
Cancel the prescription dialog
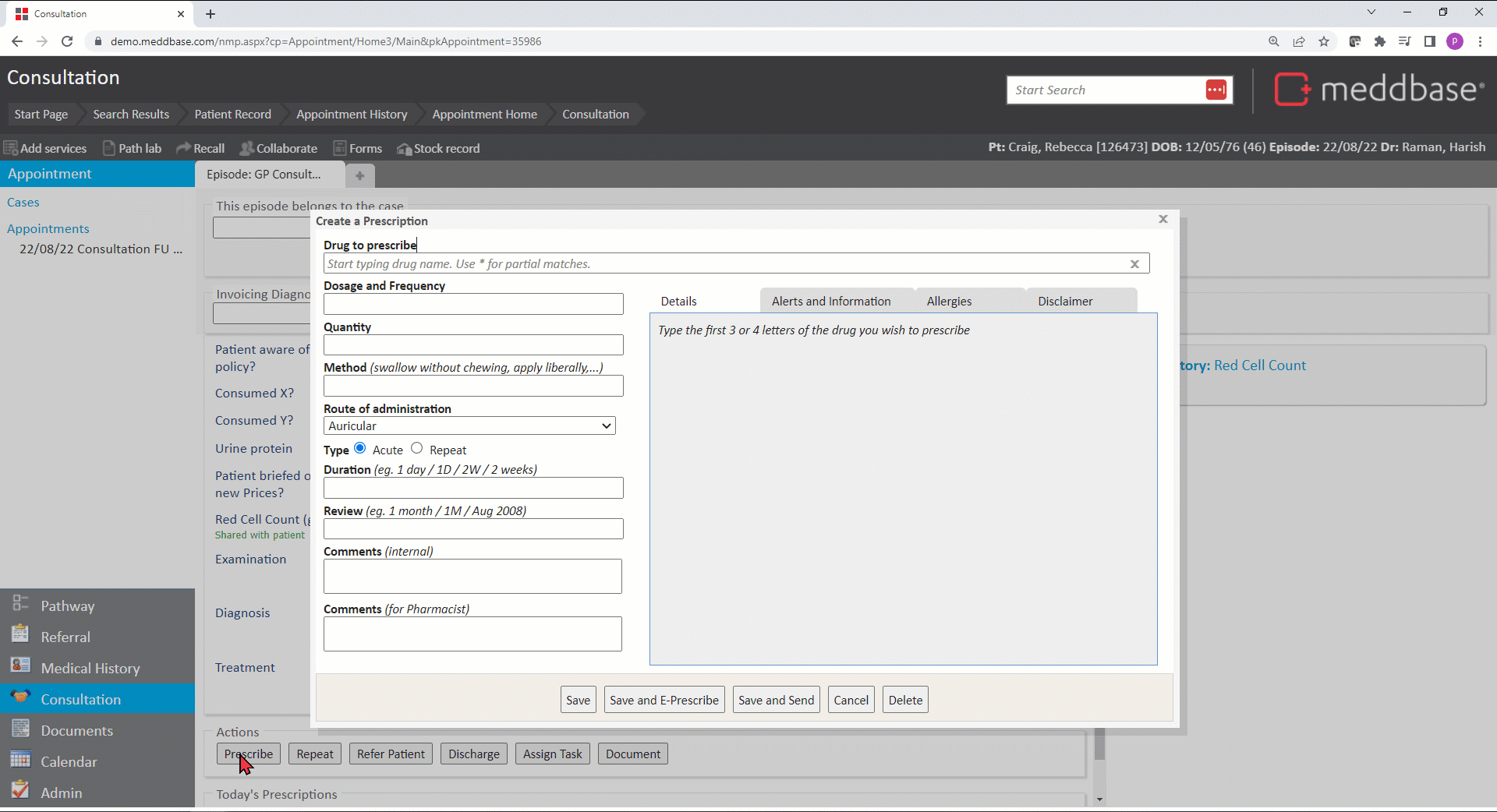point(851,700)
